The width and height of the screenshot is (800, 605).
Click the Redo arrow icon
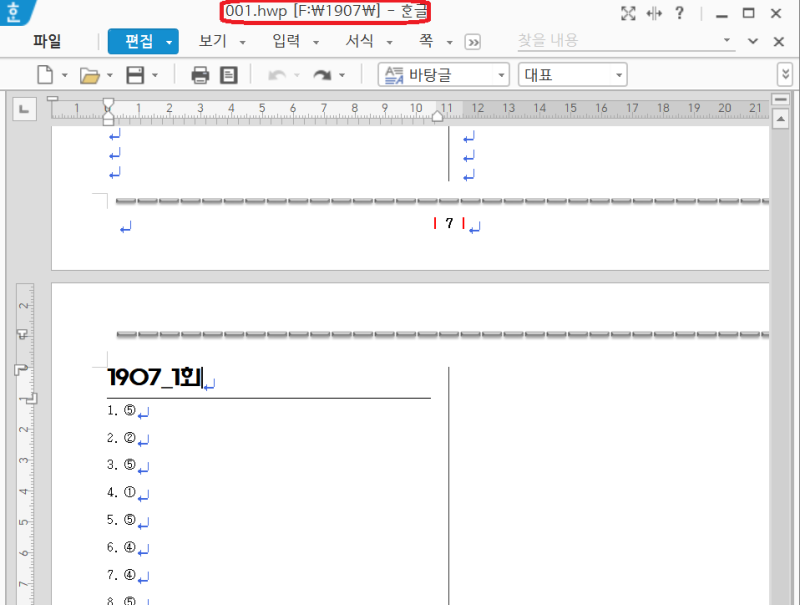click(x=322, y=75)
